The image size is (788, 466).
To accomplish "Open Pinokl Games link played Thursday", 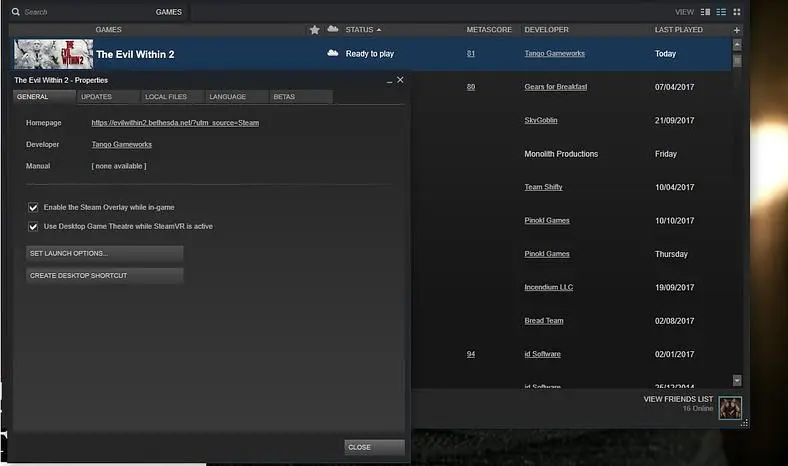I will [x=547, y=254].
